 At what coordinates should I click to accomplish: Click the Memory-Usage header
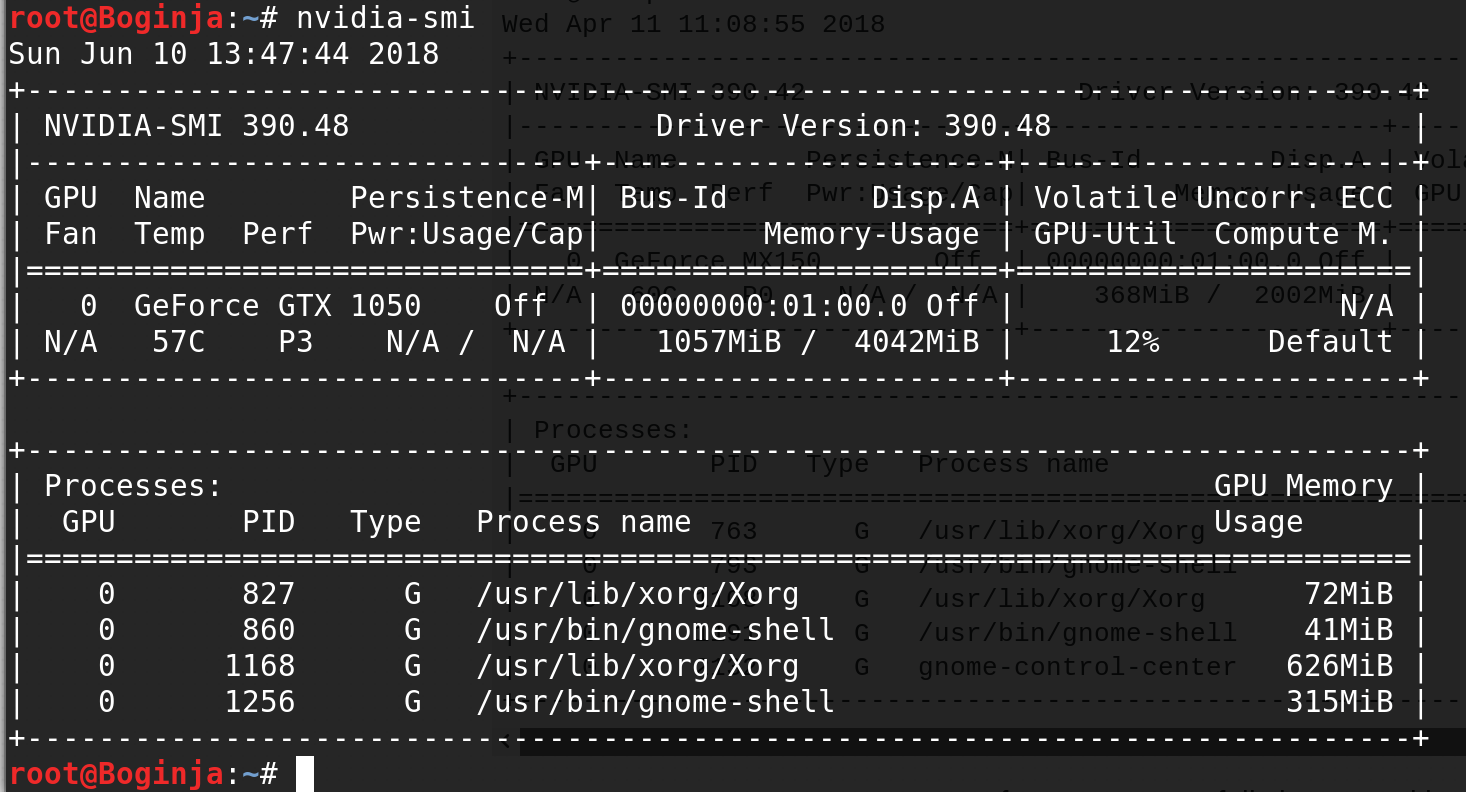[872, 234]
